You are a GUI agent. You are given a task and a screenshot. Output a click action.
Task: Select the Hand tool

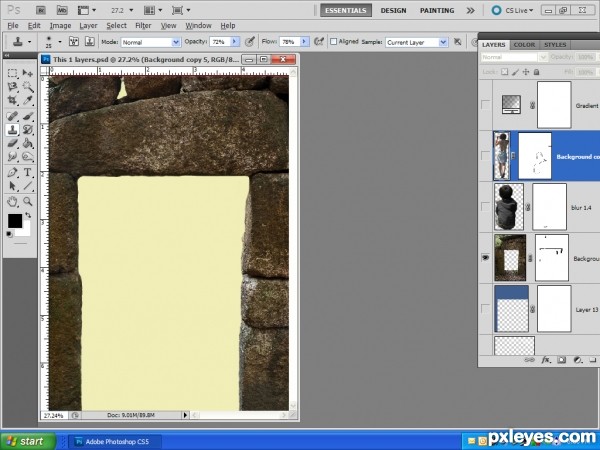[12, 201]
